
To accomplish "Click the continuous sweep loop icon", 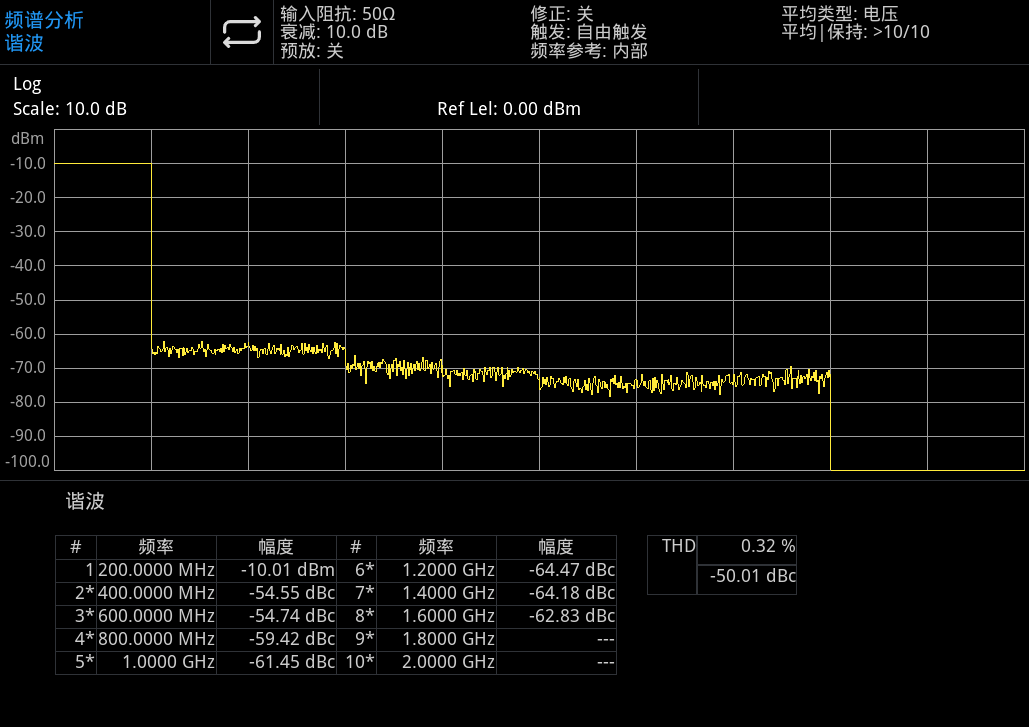I will (x=241, y=32).
